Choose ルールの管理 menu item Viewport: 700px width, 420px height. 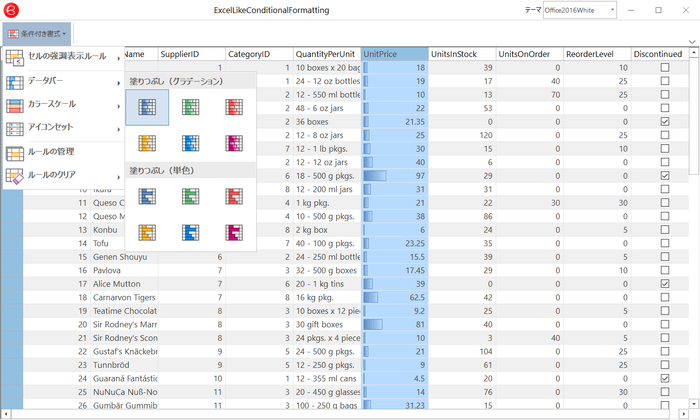(63, 153)
